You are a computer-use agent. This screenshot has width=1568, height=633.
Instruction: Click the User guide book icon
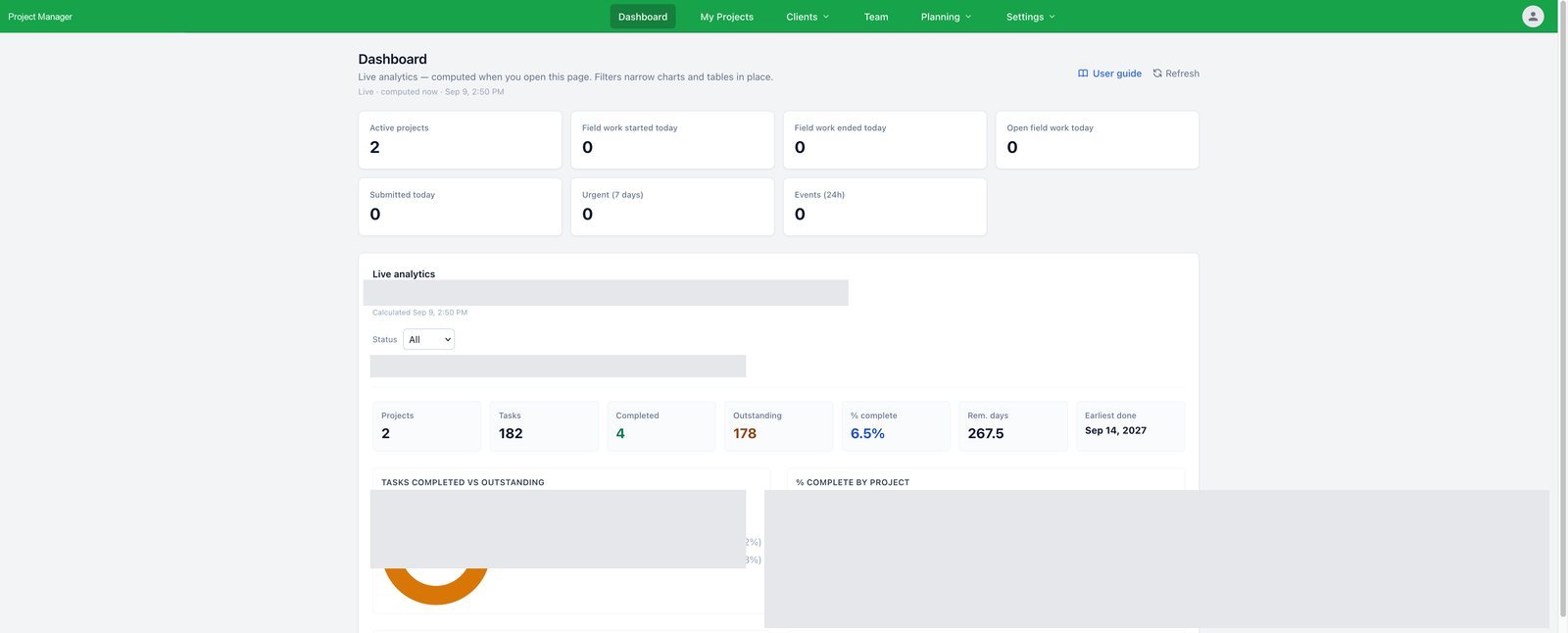coord(1083,73)
